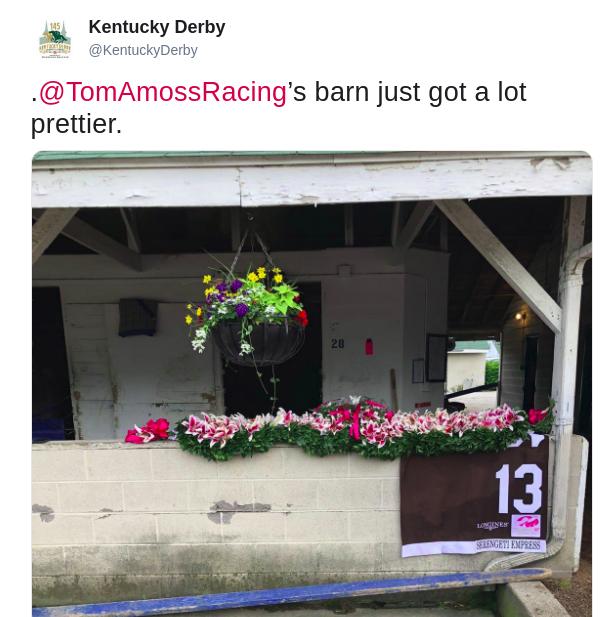Image resolution: width=611 pixels, height=617 pixels.
Task: Click the dark box mounted on stall wall
Action: click(137, 317)
